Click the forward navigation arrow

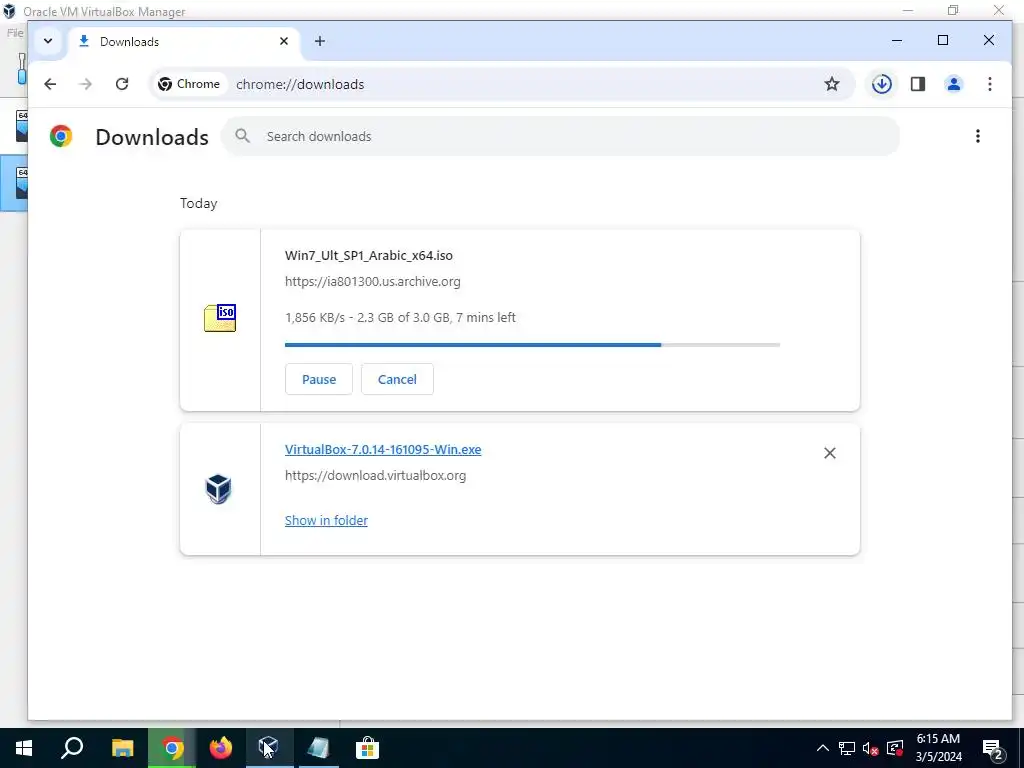pos(86,84)
